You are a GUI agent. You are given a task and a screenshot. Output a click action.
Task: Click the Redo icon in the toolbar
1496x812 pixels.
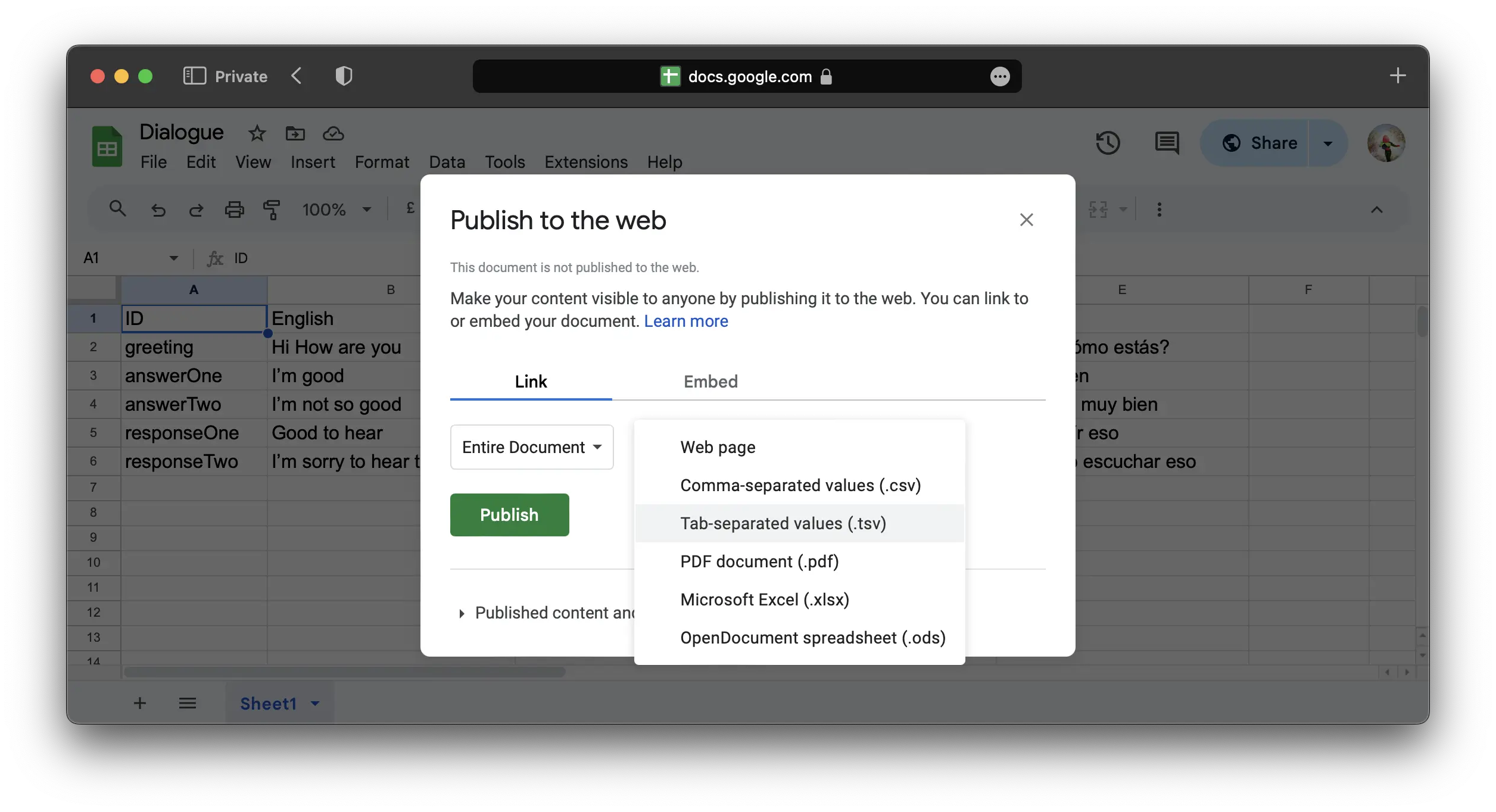(x=196, y=210)
